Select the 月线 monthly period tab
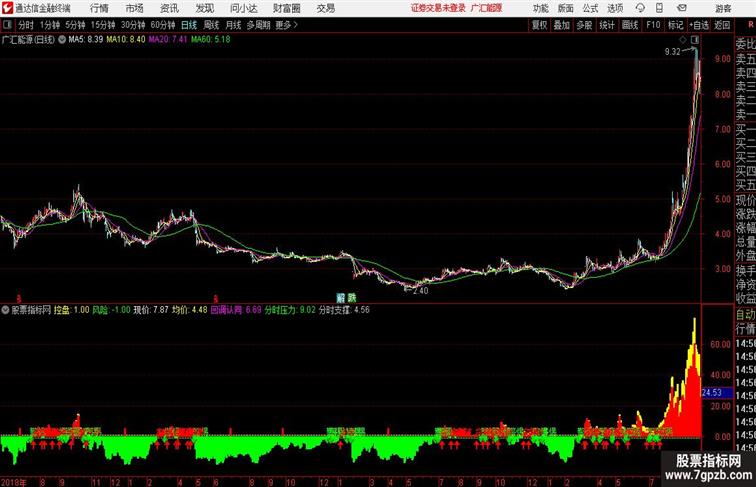Viewport: 756px width, 487px height. click(233, 25)
